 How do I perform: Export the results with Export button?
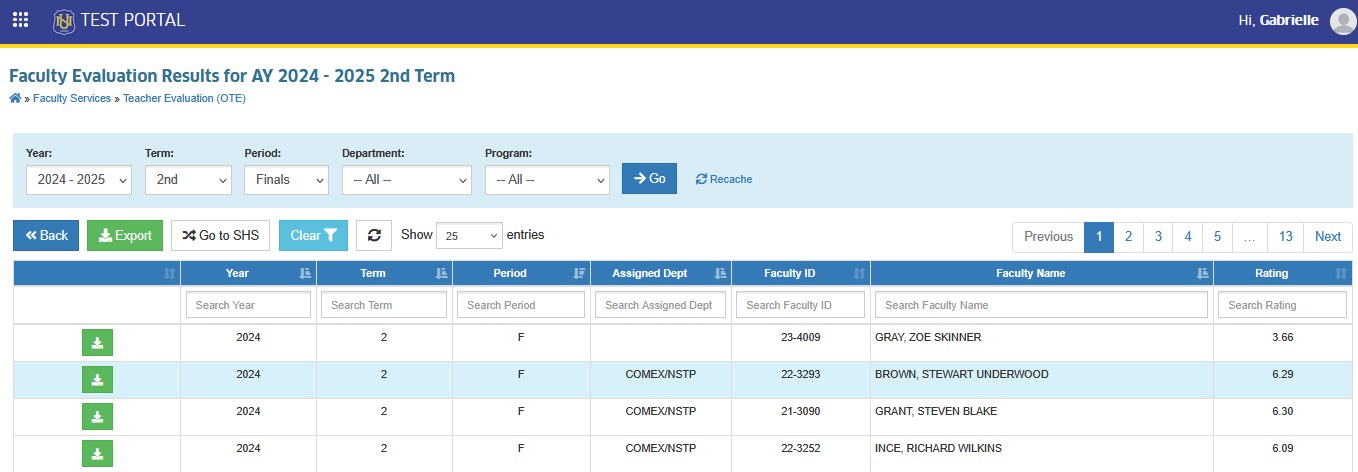point(125,236)
